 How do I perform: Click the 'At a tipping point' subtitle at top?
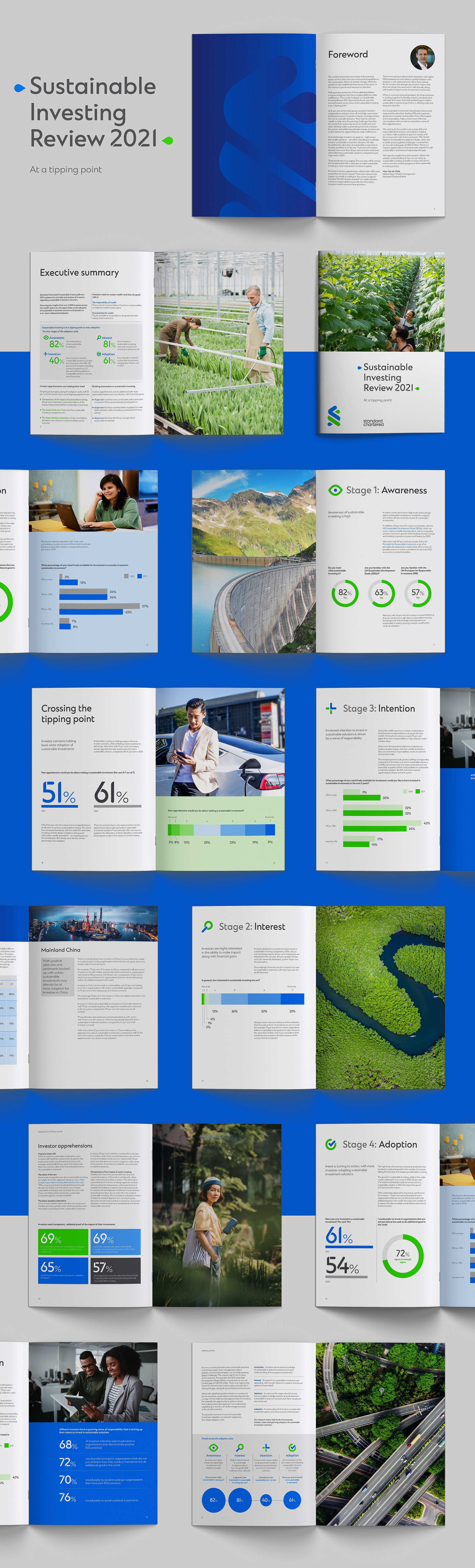(66, 169)
